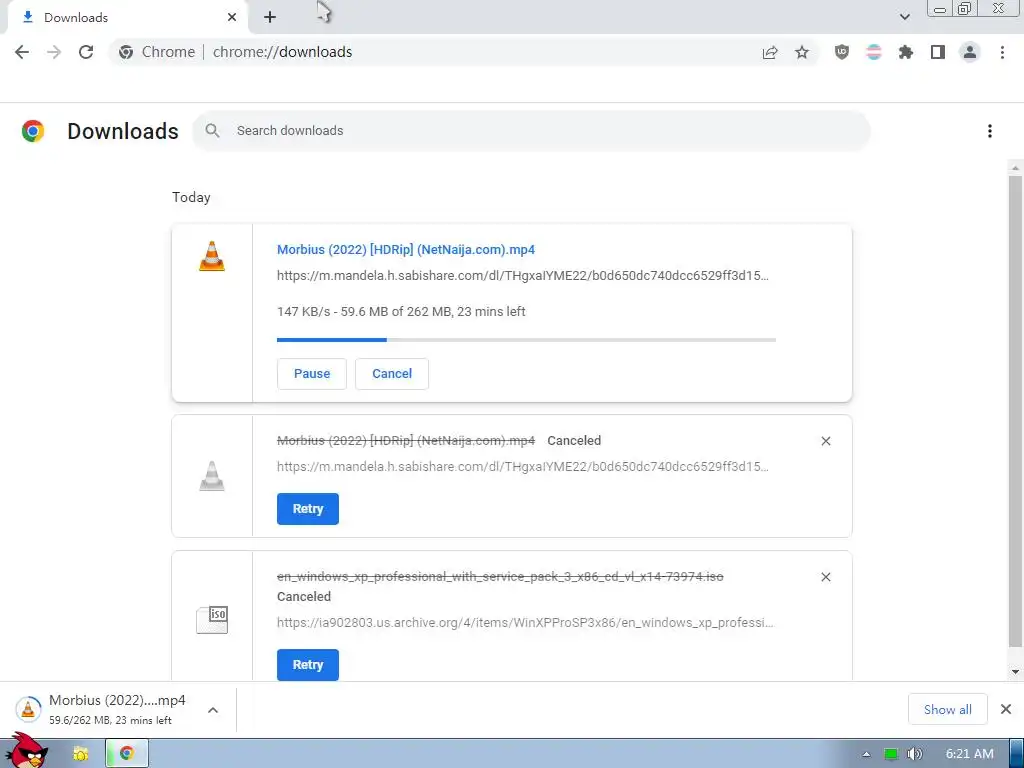Viewport: 1024px width, 768px height.
Task: Click the green tray status icon
Action: [x=890, y=754]
